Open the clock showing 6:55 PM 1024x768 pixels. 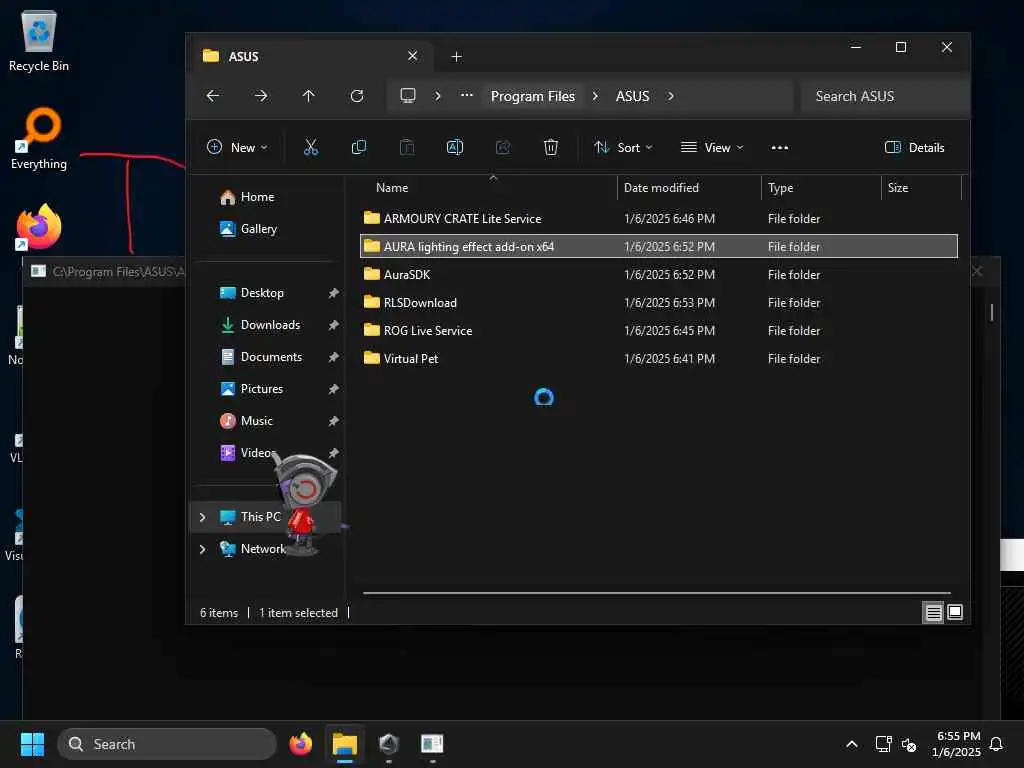(x=957, y=744)
